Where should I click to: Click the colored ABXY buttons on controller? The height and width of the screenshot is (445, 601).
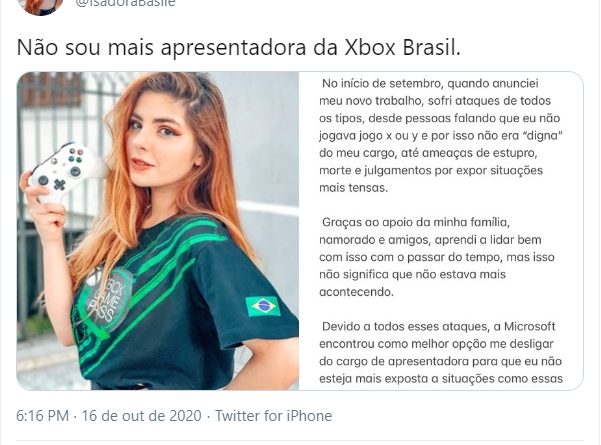76,154
